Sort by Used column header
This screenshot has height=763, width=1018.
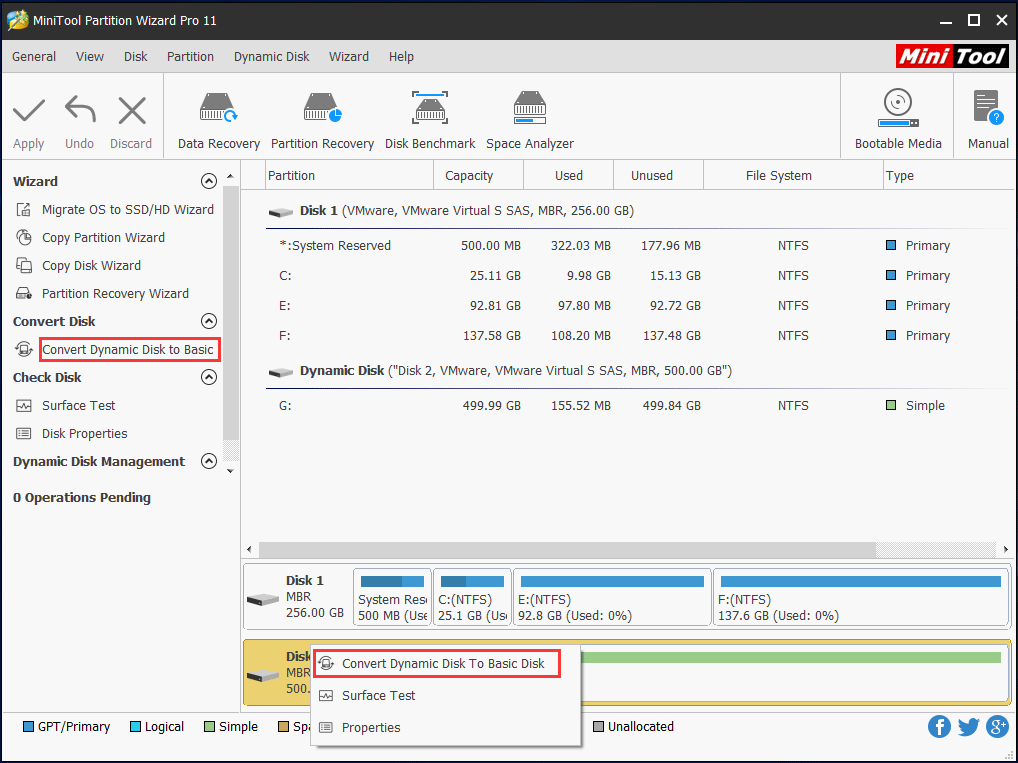click(x=568, y=175)
